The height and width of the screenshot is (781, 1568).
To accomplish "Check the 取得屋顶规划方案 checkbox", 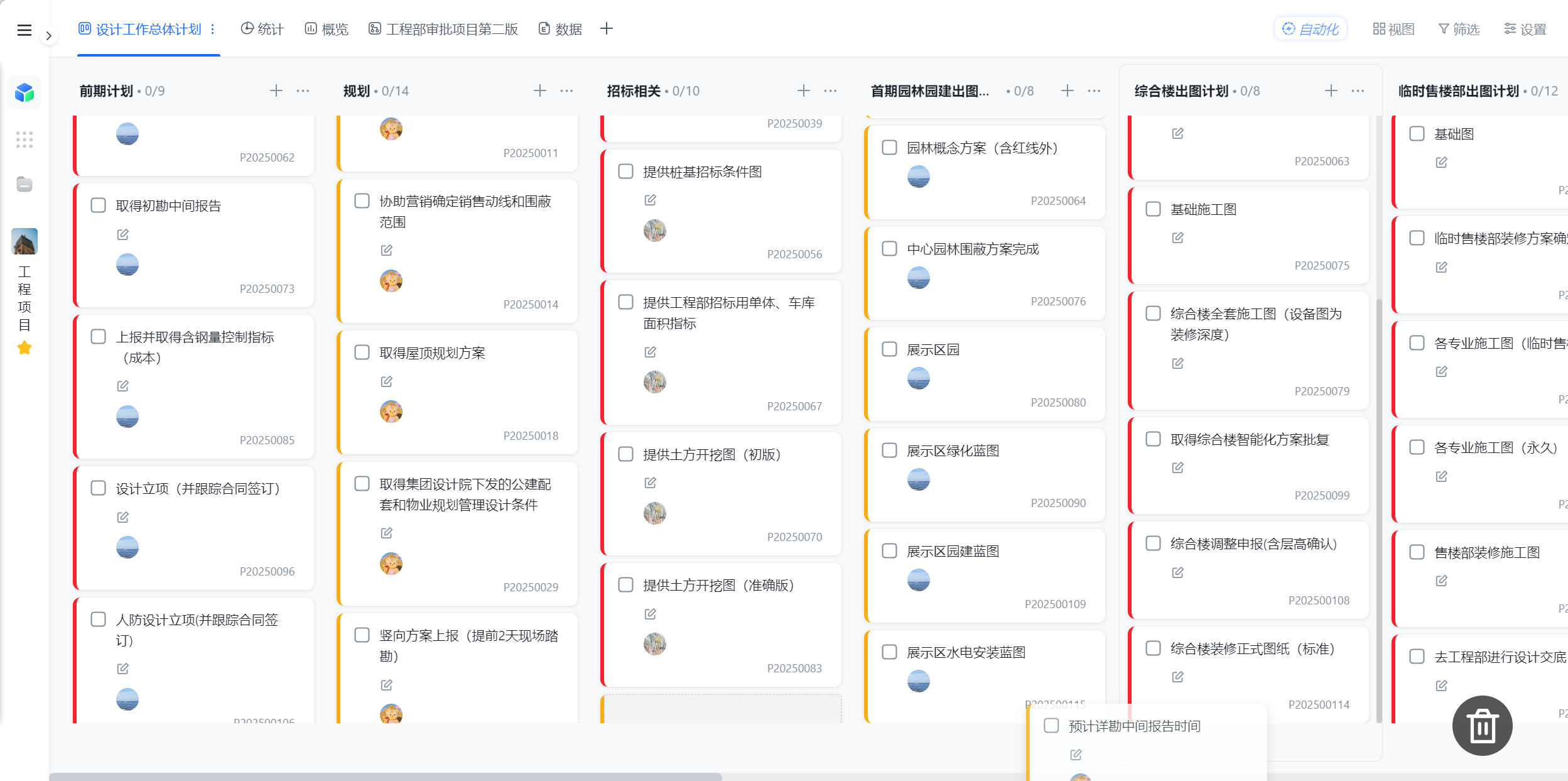I will point(362,352).
